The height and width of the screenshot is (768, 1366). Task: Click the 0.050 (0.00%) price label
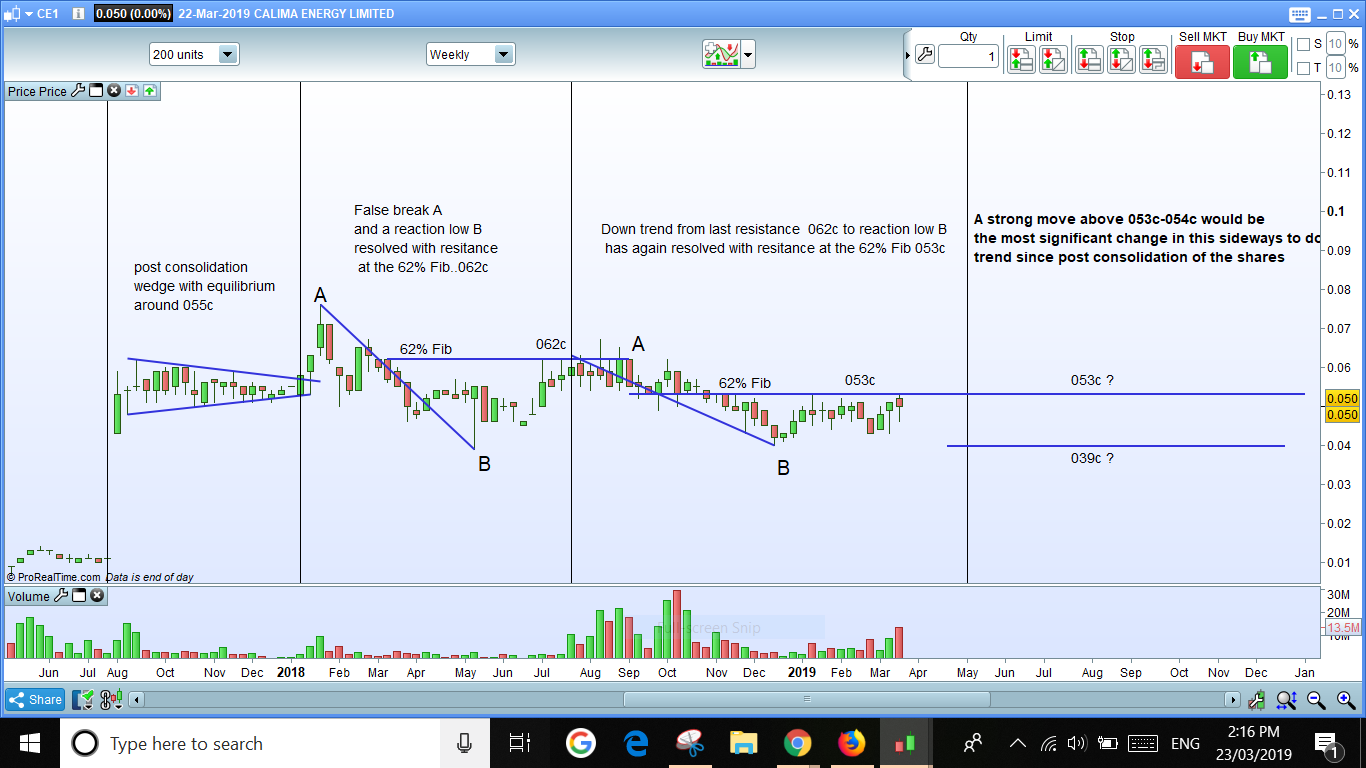coord(133,14)
